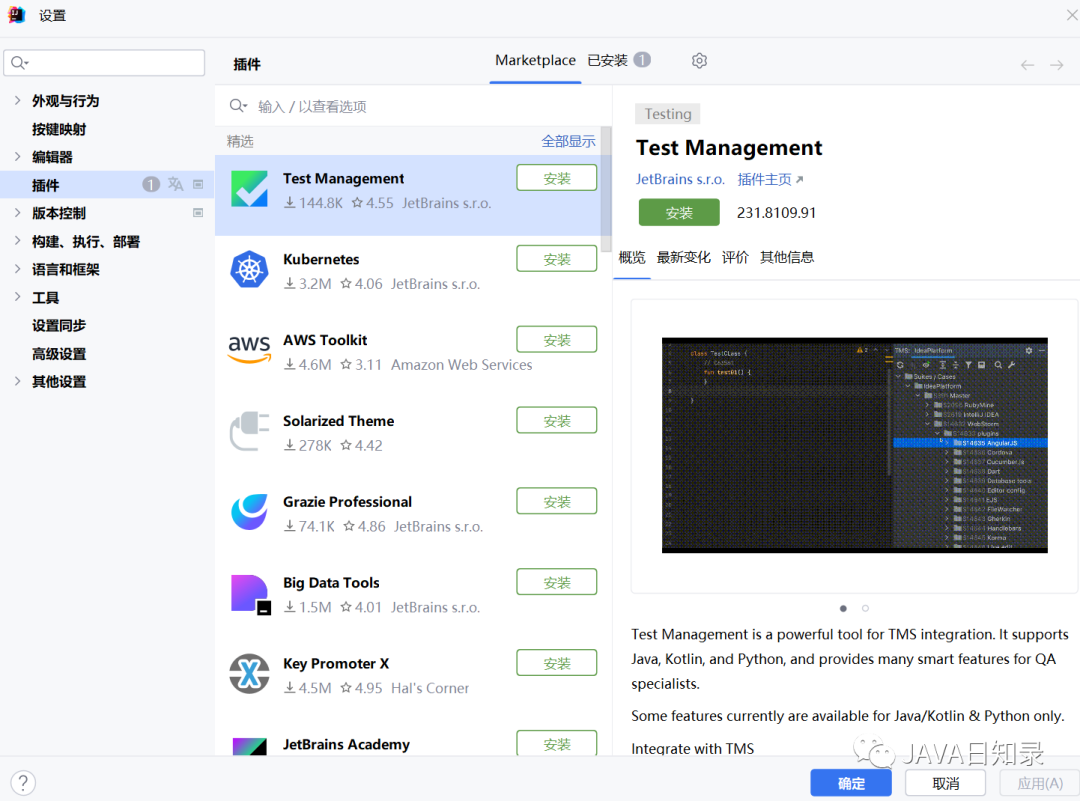
Task: Confirm with the 确定 button
Action: [851, 783]
